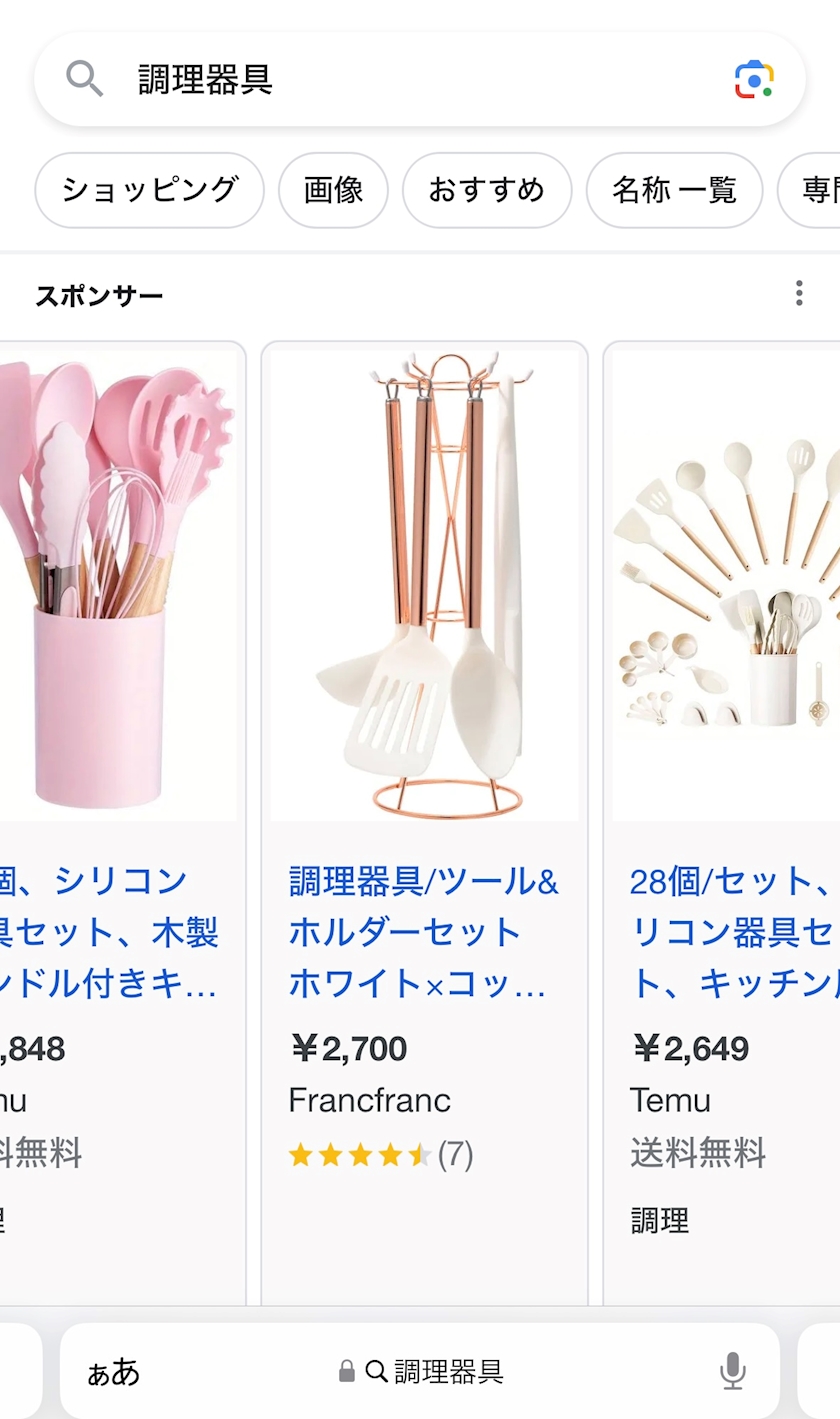Tap the magnifier search icon
This screenshot has width=840, height=1419.
point(85,78)
